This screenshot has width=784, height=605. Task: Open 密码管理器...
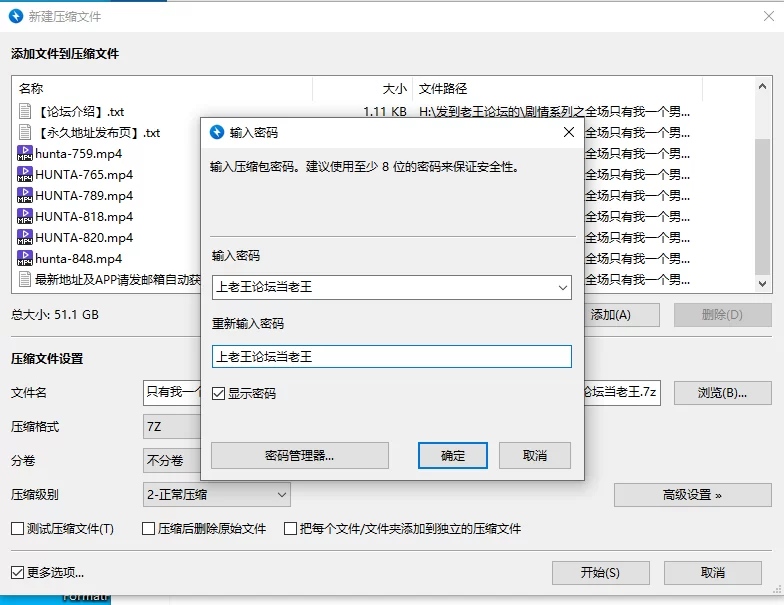300,456
